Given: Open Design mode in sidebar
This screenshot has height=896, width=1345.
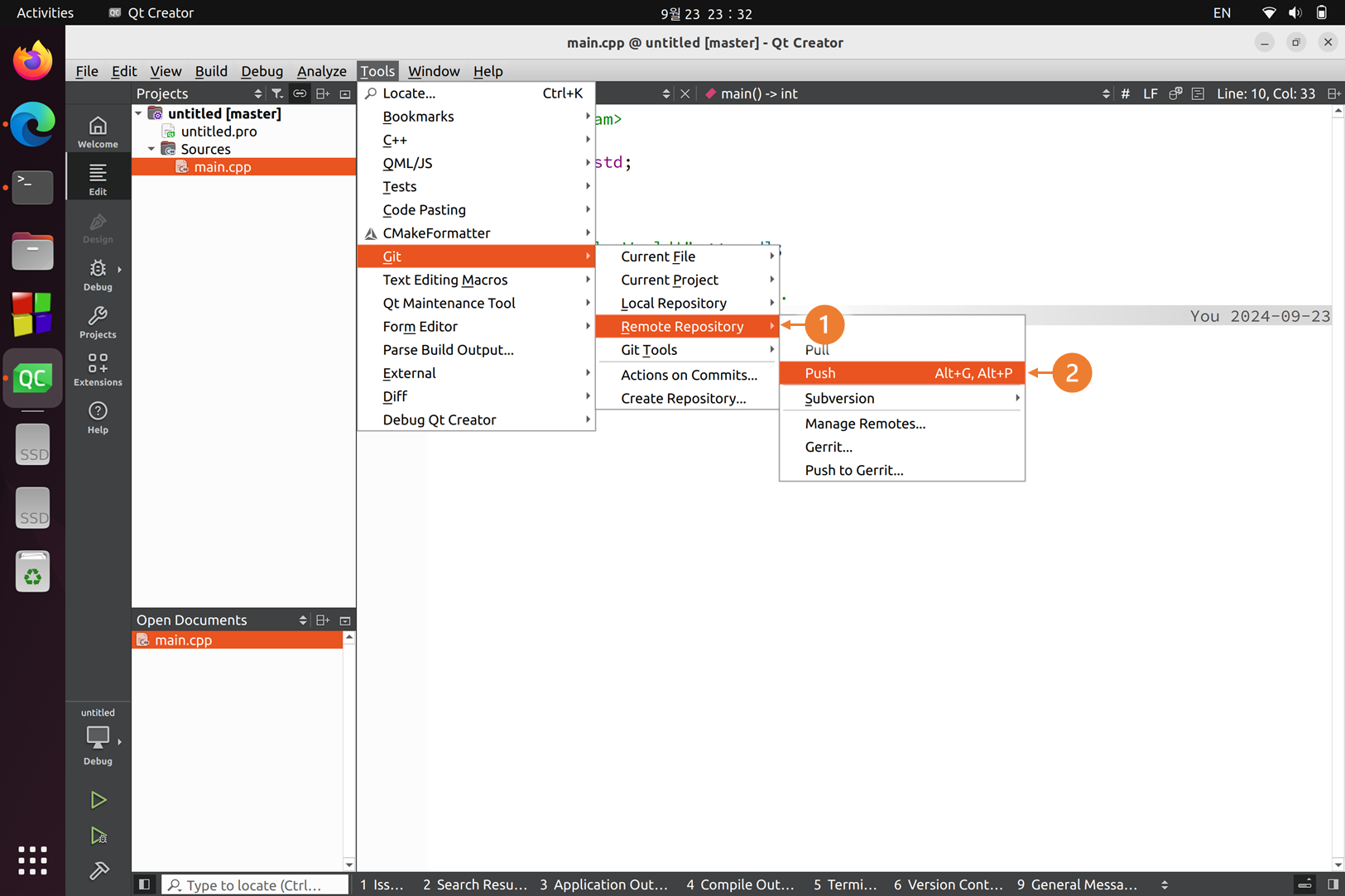Looking at the screenshot, I should pyautogui.click(x=98, y=227).
